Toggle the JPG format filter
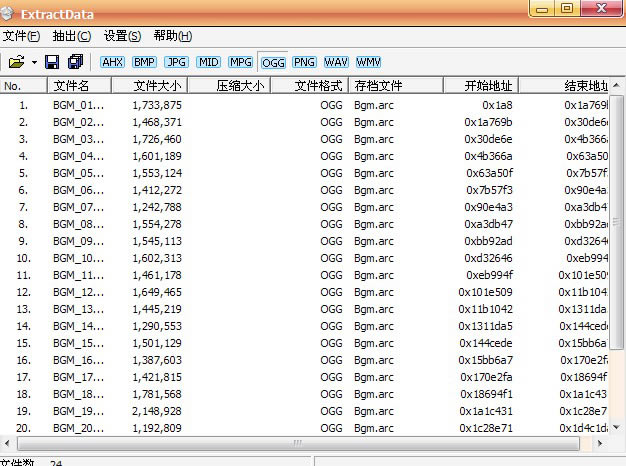This screenshot has height=466, width=626. click(176, 62)
